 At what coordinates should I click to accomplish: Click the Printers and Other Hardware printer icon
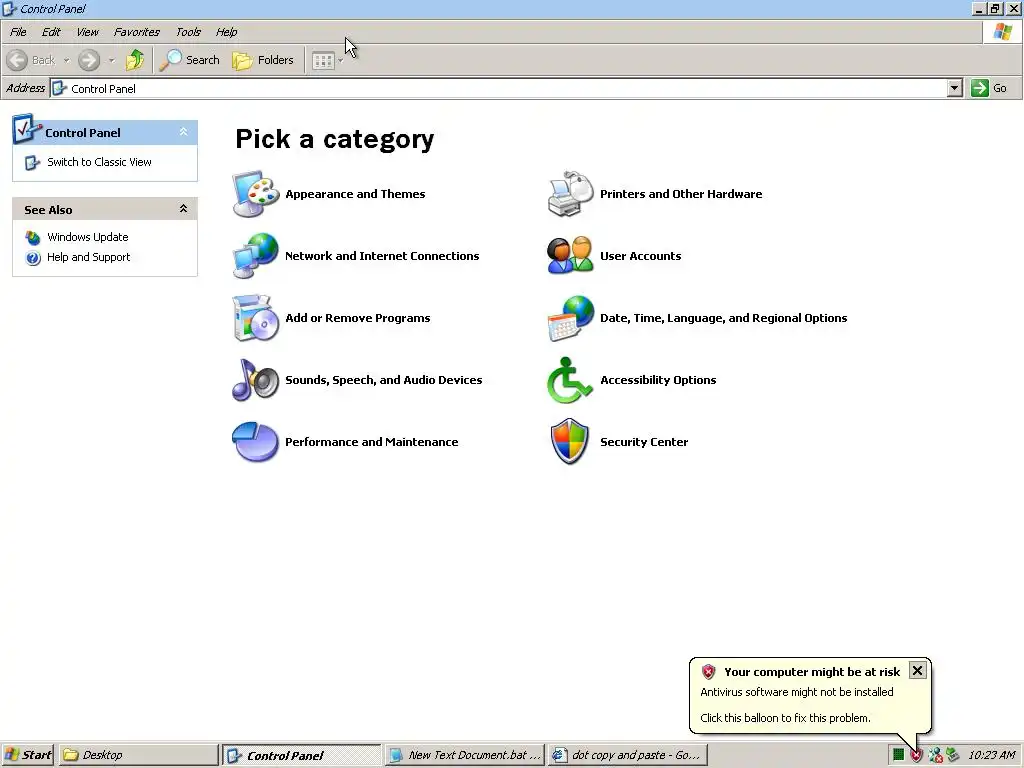coord(570,194)
